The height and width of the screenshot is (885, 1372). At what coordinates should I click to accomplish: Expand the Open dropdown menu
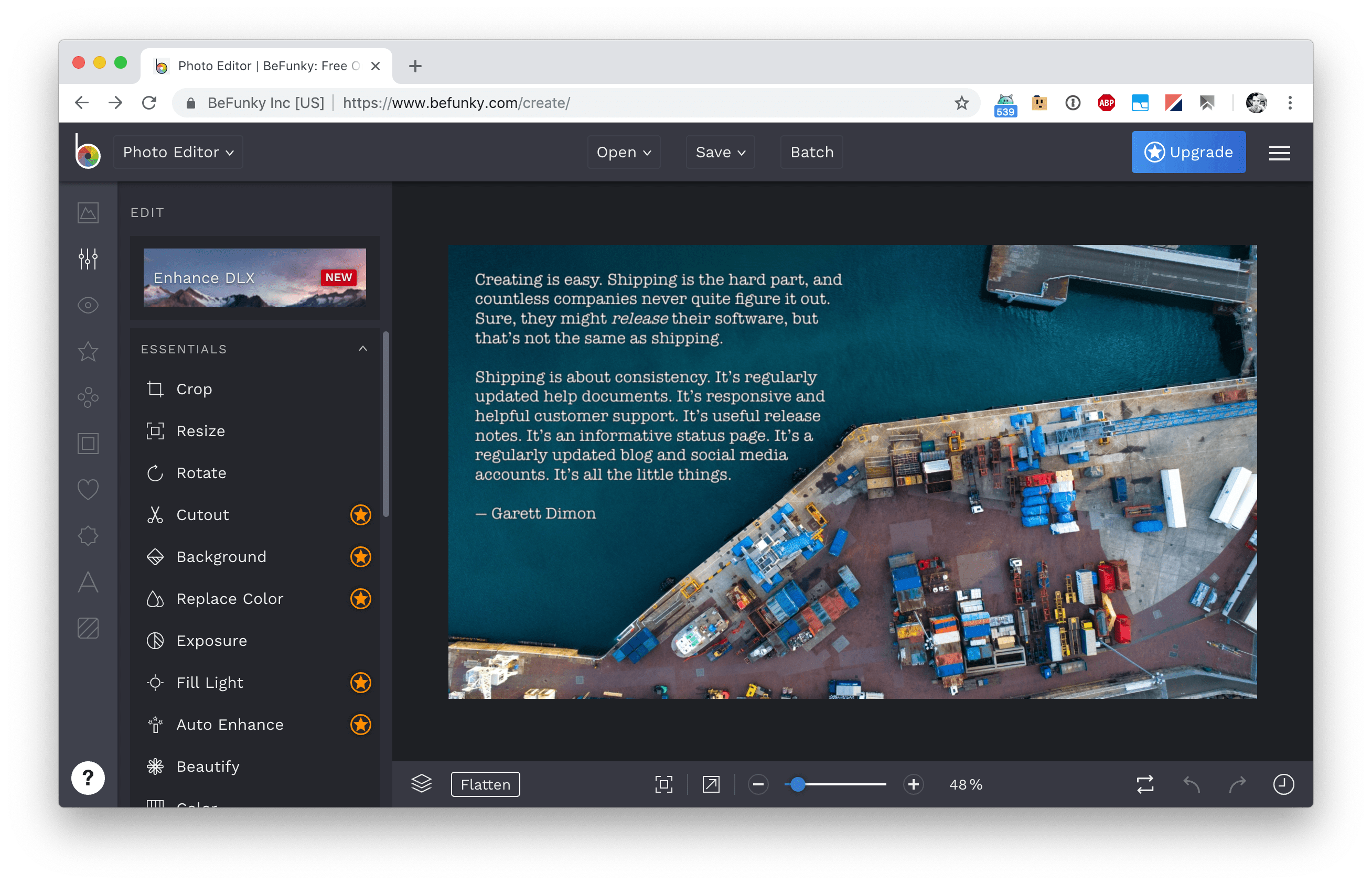(624, 152)
